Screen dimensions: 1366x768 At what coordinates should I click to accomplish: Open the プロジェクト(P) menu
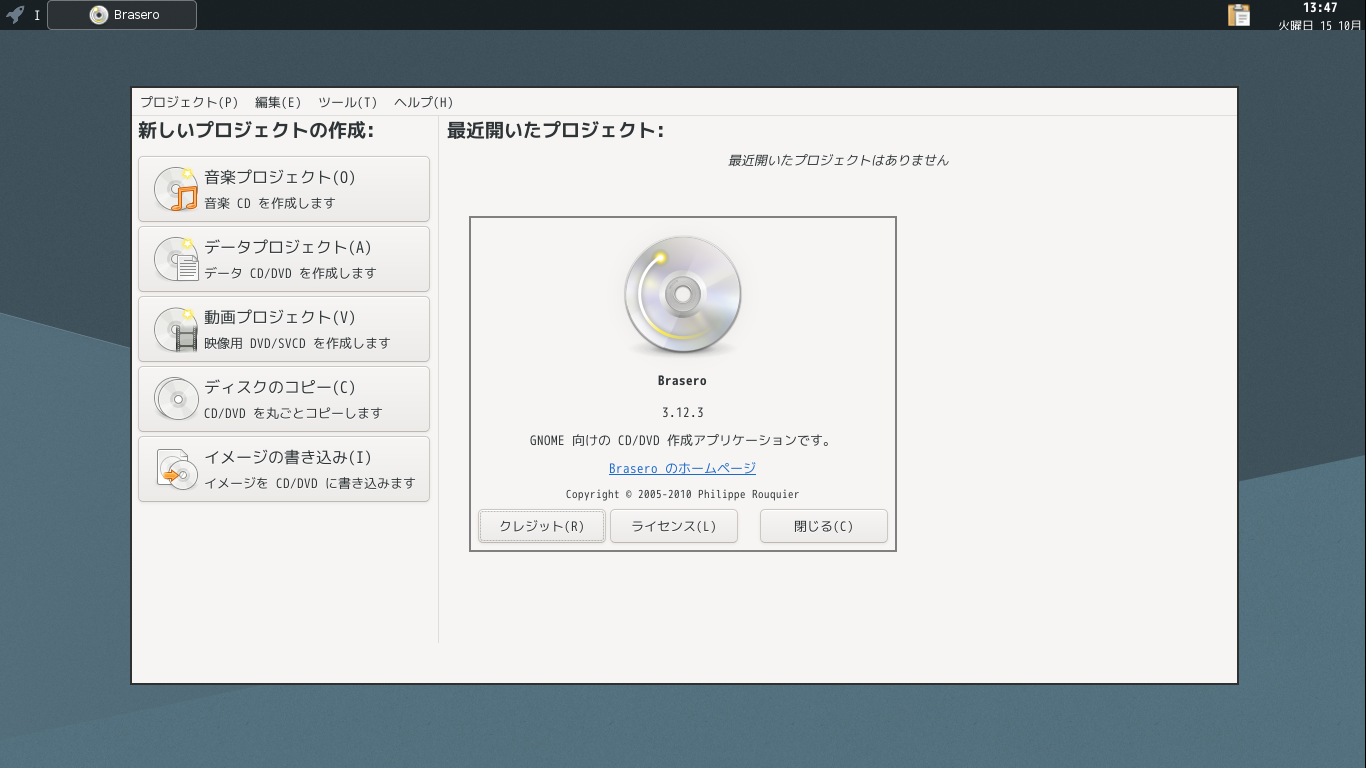click(189, 102)
